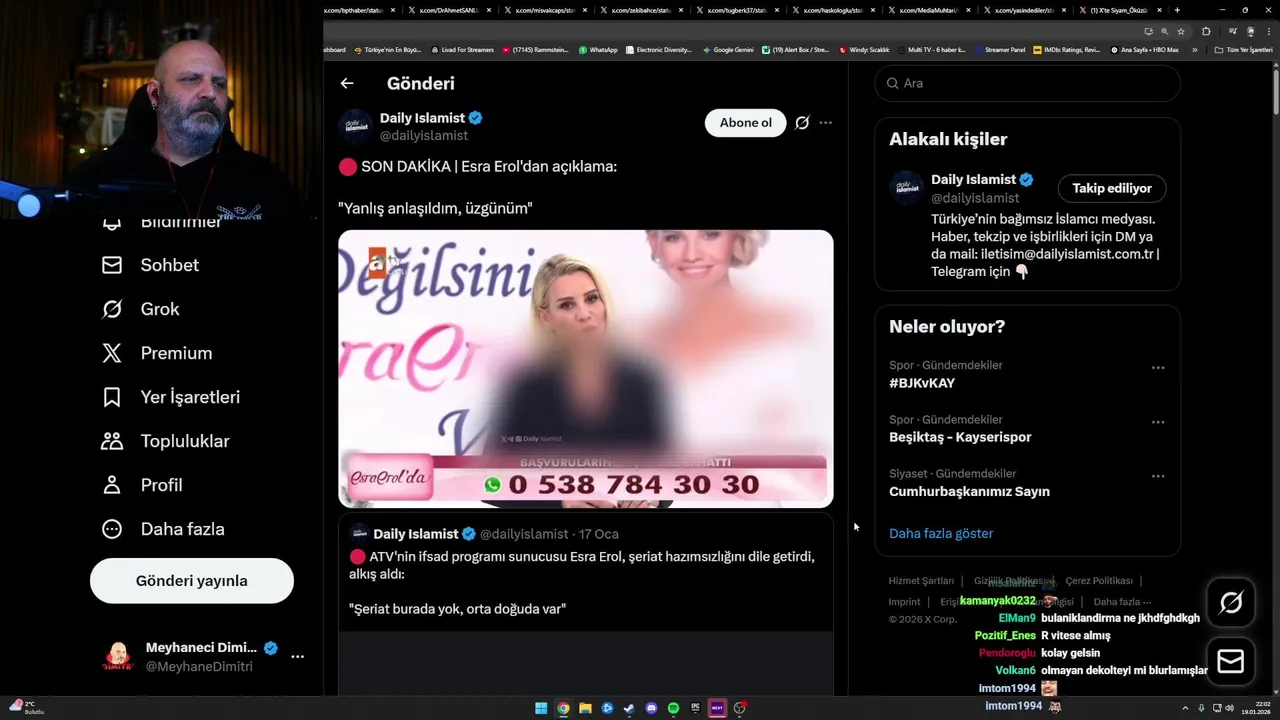Click the floating Grok button at bottom right

click(1231, 602)
